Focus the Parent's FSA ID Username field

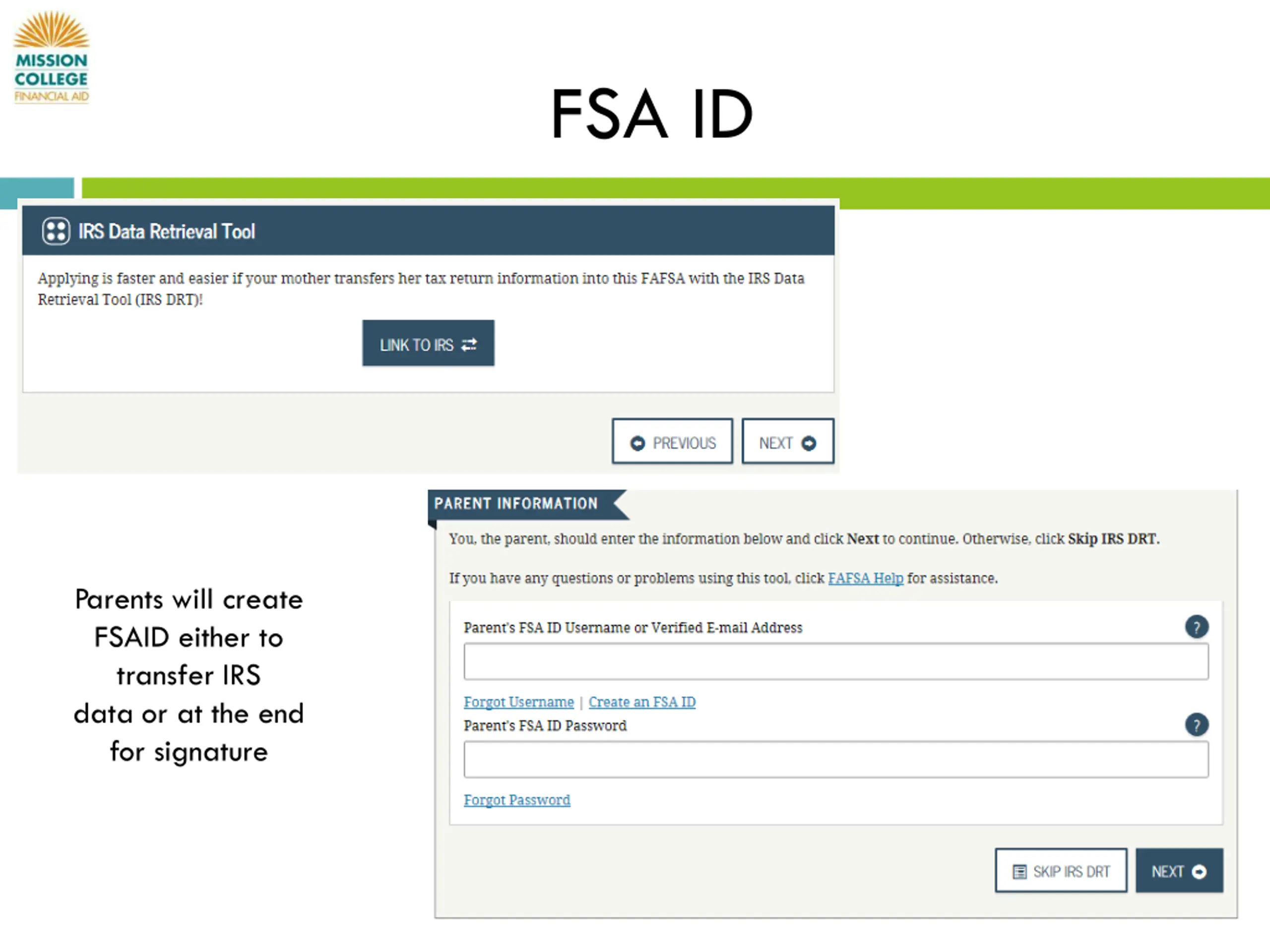point(835,661)
